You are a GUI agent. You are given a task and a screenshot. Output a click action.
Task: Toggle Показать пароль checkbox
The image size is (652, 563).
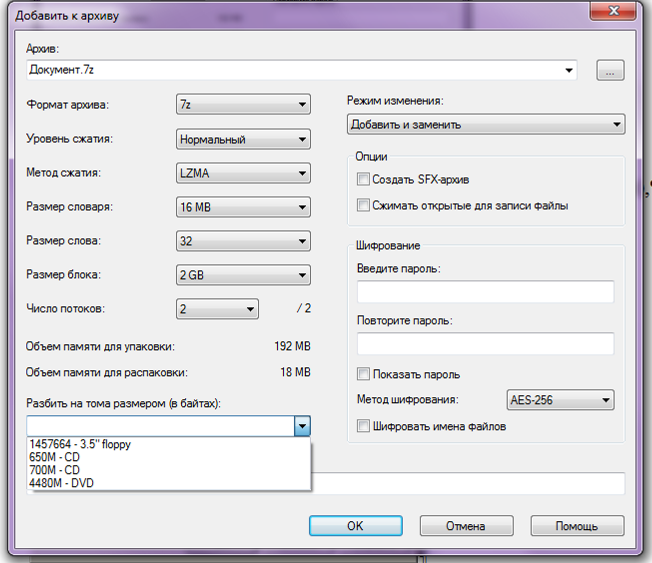pos(363,374)
